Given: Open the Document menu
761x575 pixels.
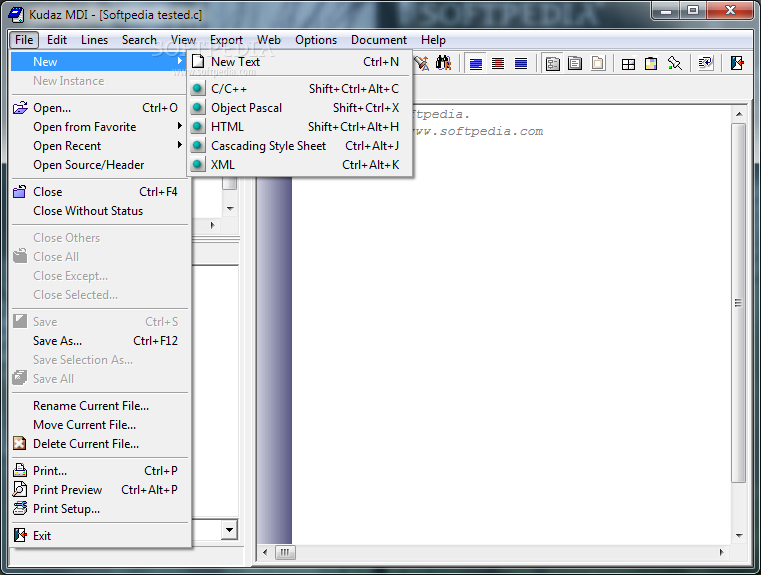Looking at the screenshot, I should (x=379, y=40).
